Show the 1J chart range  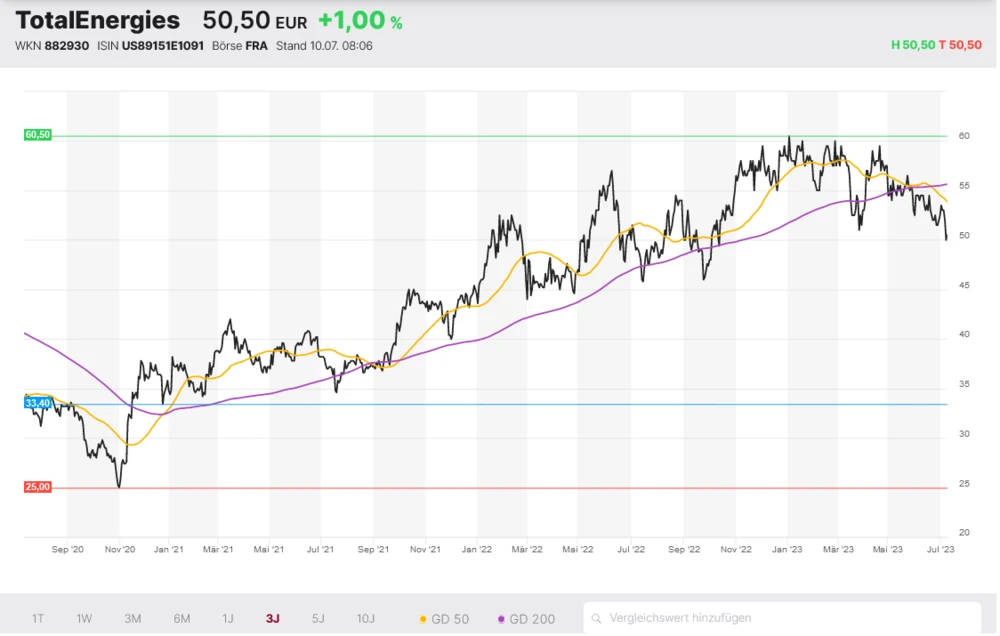click(x=227, y=618)
